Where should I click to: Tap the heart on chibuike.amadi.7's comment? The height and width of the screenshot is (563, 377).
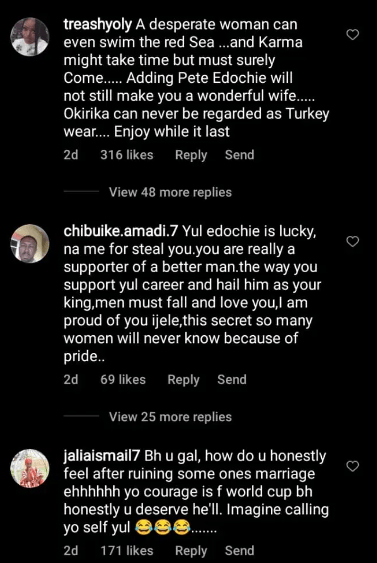point(353,242)
